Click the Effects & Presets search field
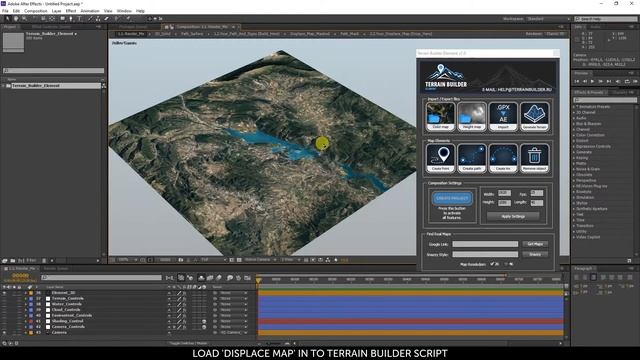 point(605,100)
